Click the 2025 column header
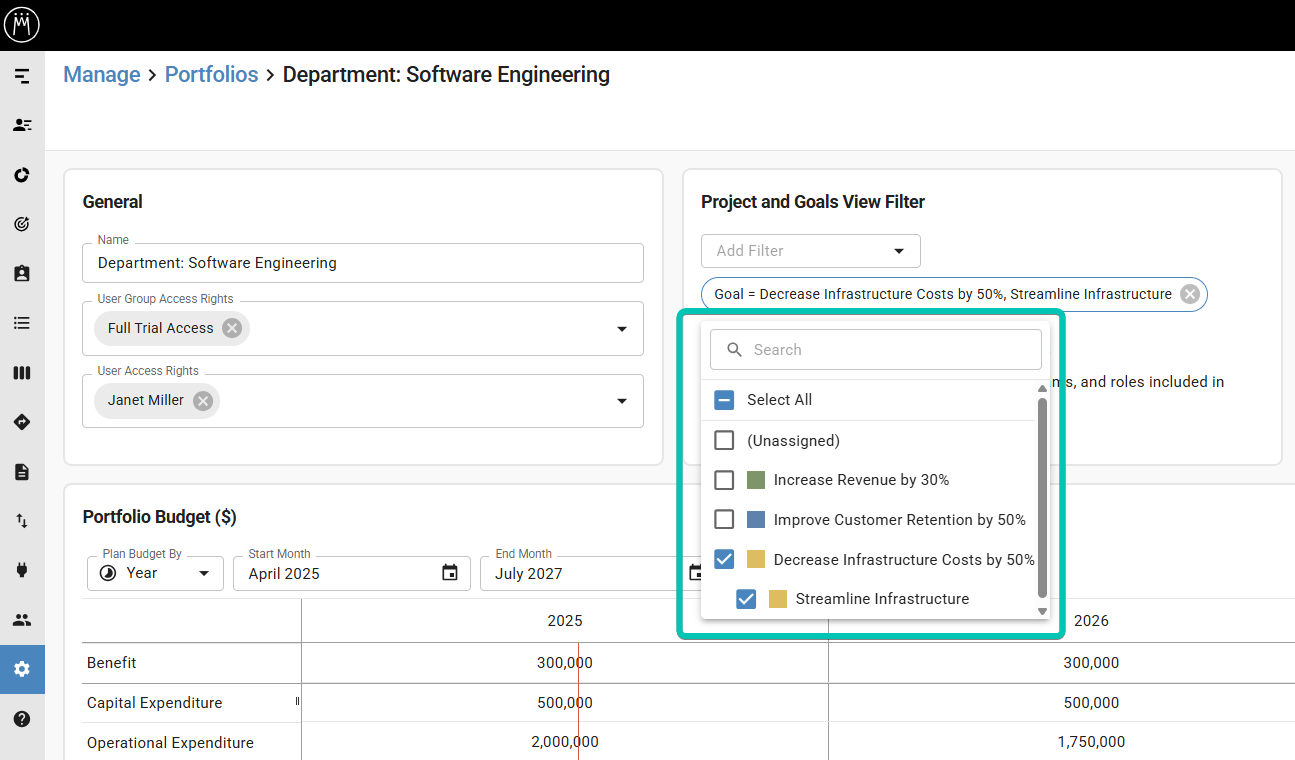This screenshot has height=760, width=1295. coord(565,621)
